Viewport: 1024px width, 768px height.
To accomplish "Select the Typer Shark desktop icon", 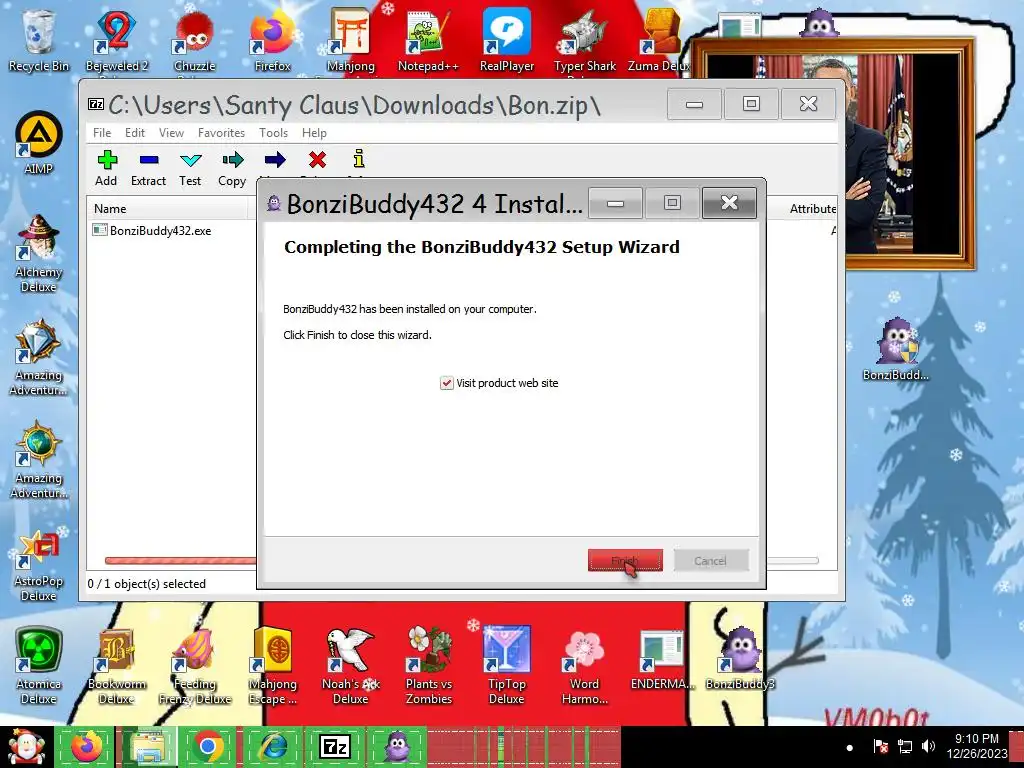I will [584, 40].
